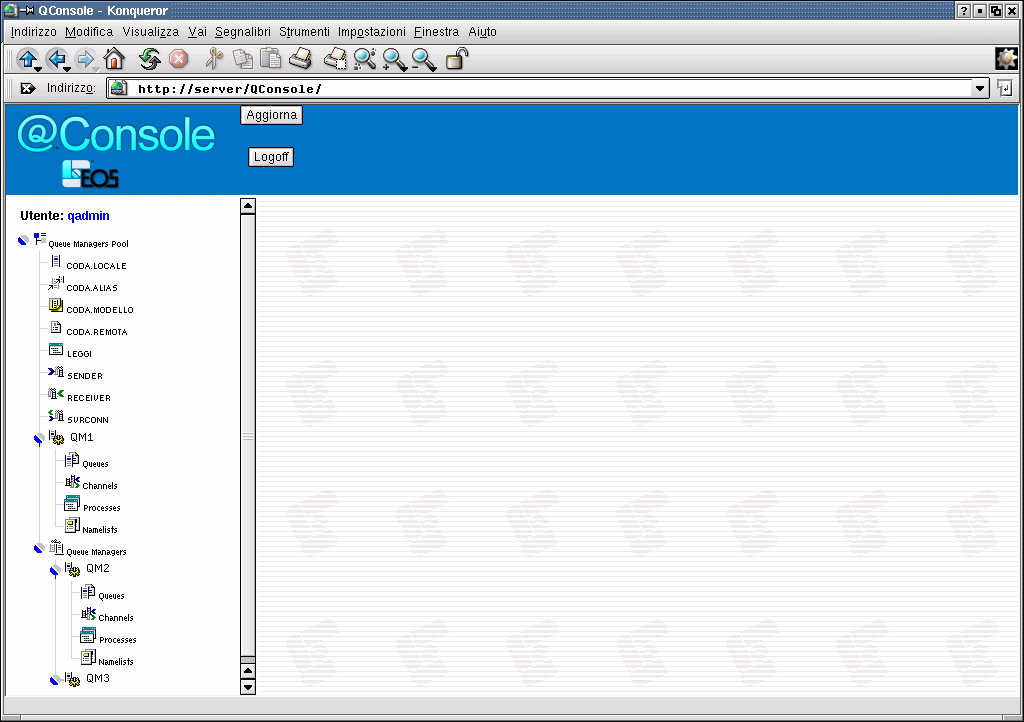Collapse the QM1 tree node
Viewport: 1024px width, 722px height.
pos(39,438)
